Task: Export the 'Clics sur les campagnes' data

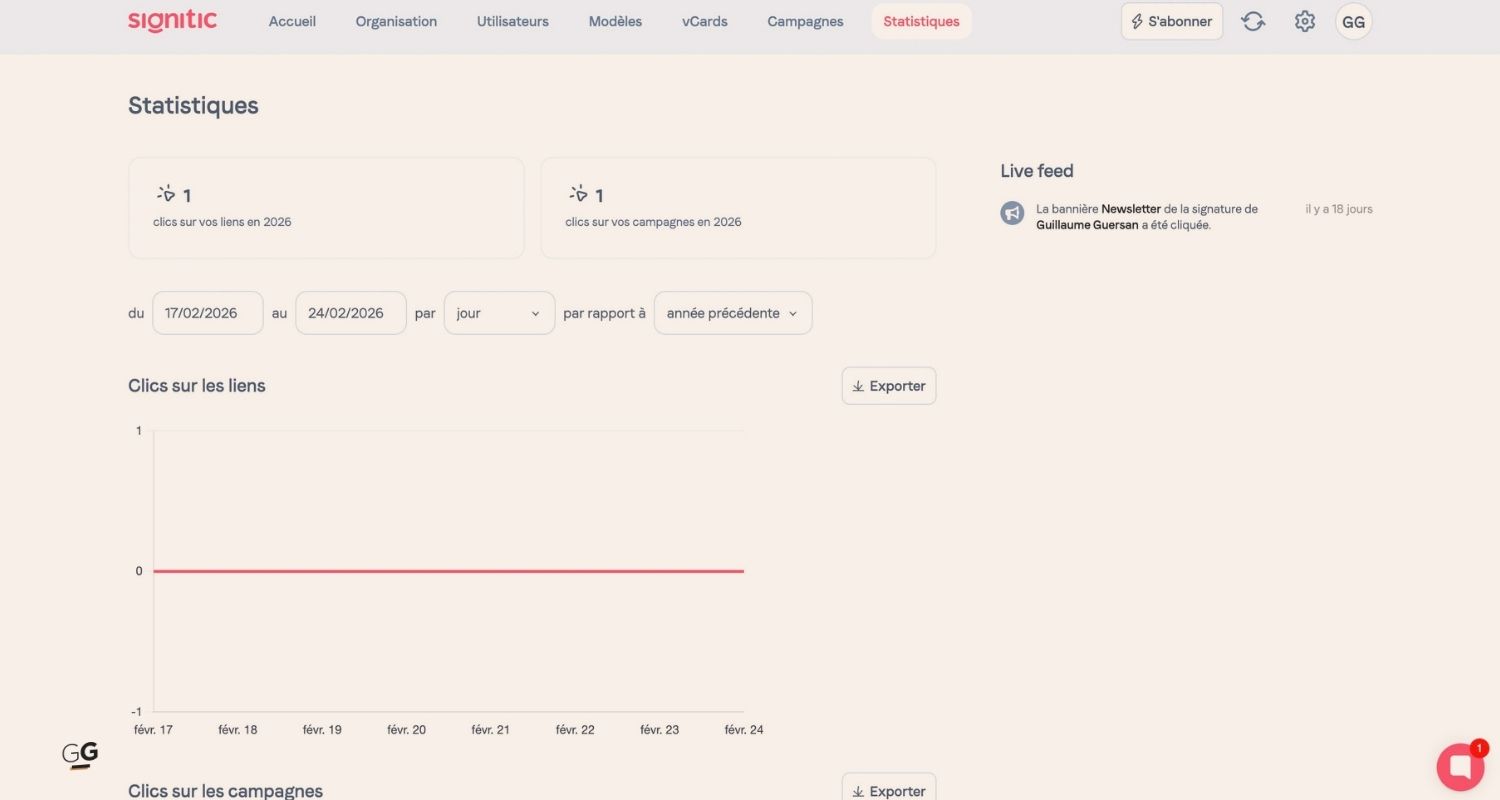Action: pos(888,788)
